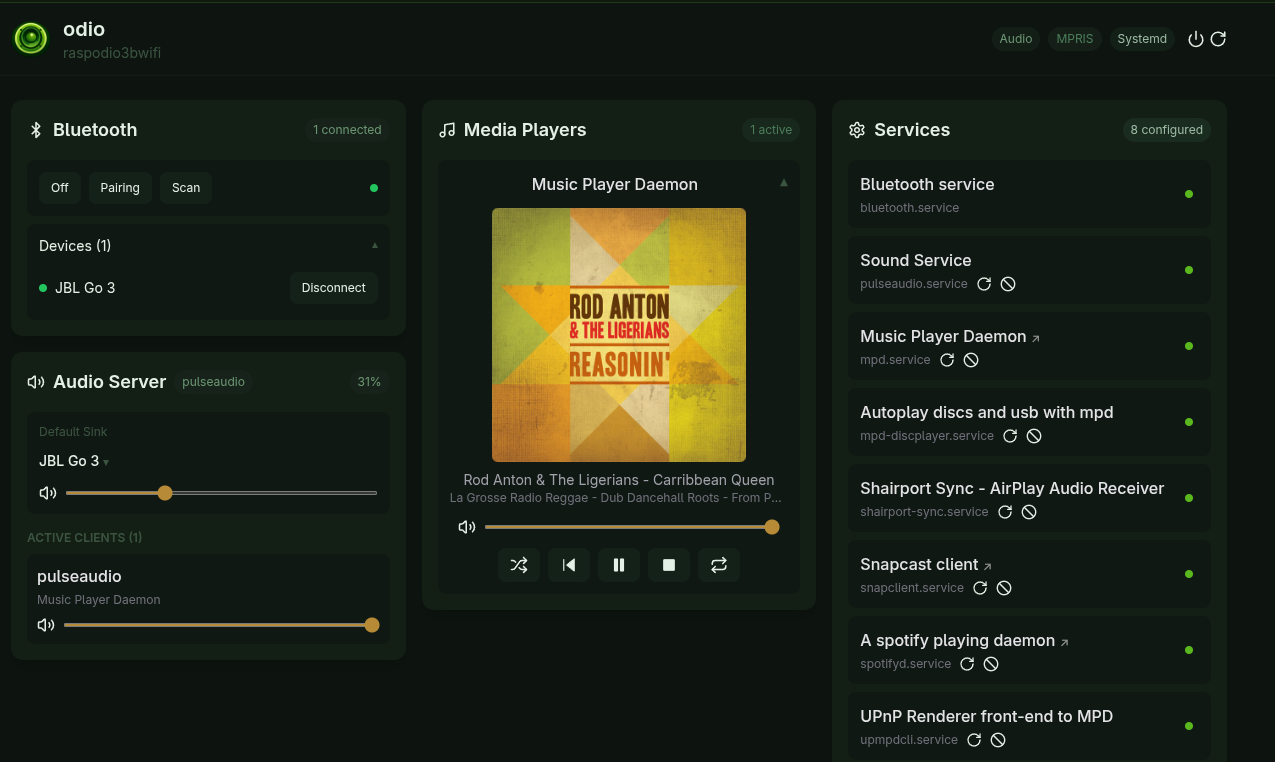Toggle shuffle playback
Screen dimensions: 1275x762
coord(519,565)
